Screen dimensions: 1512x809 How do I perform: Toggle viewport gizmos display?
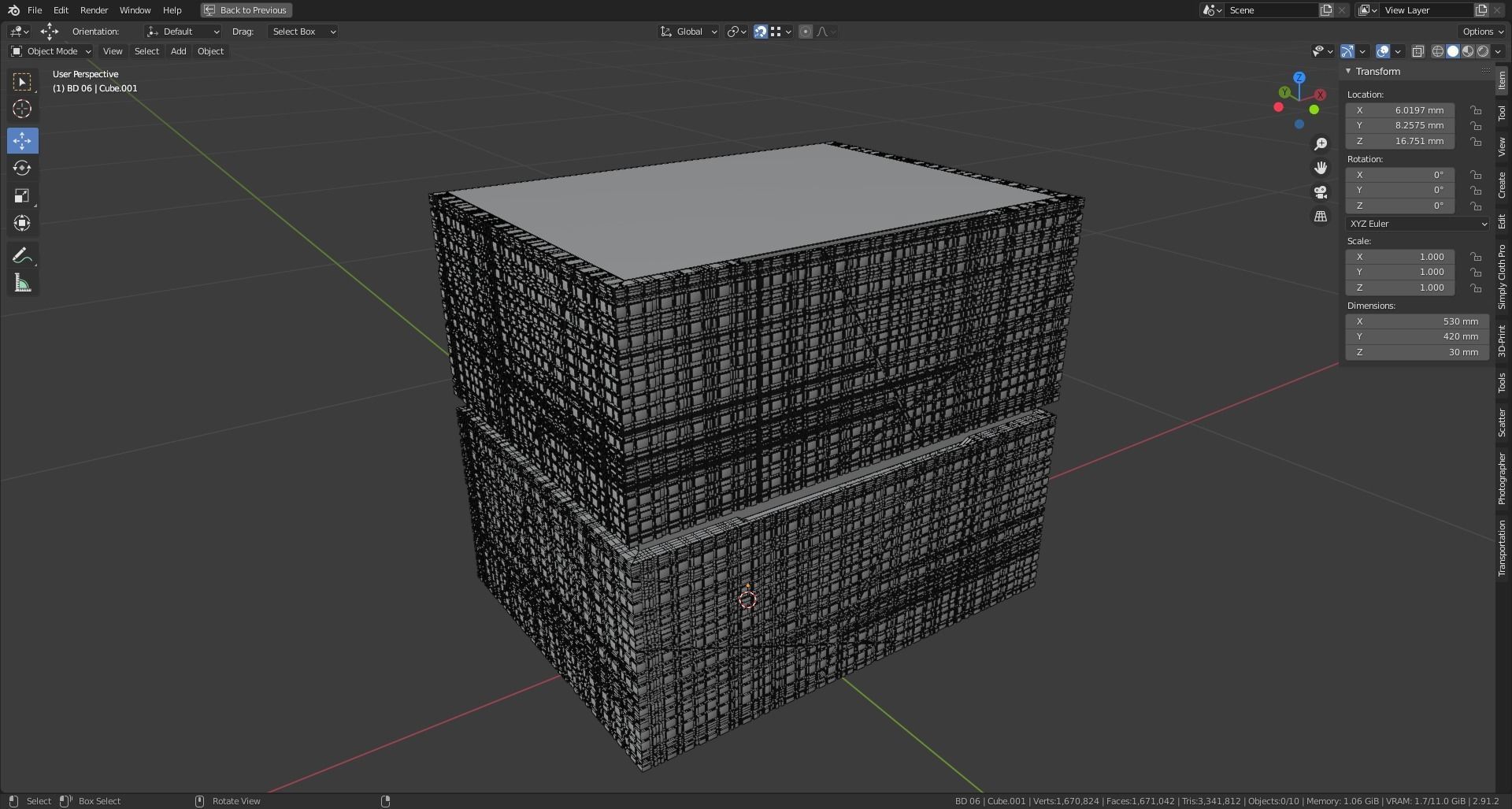click(x=1347, y=51)
